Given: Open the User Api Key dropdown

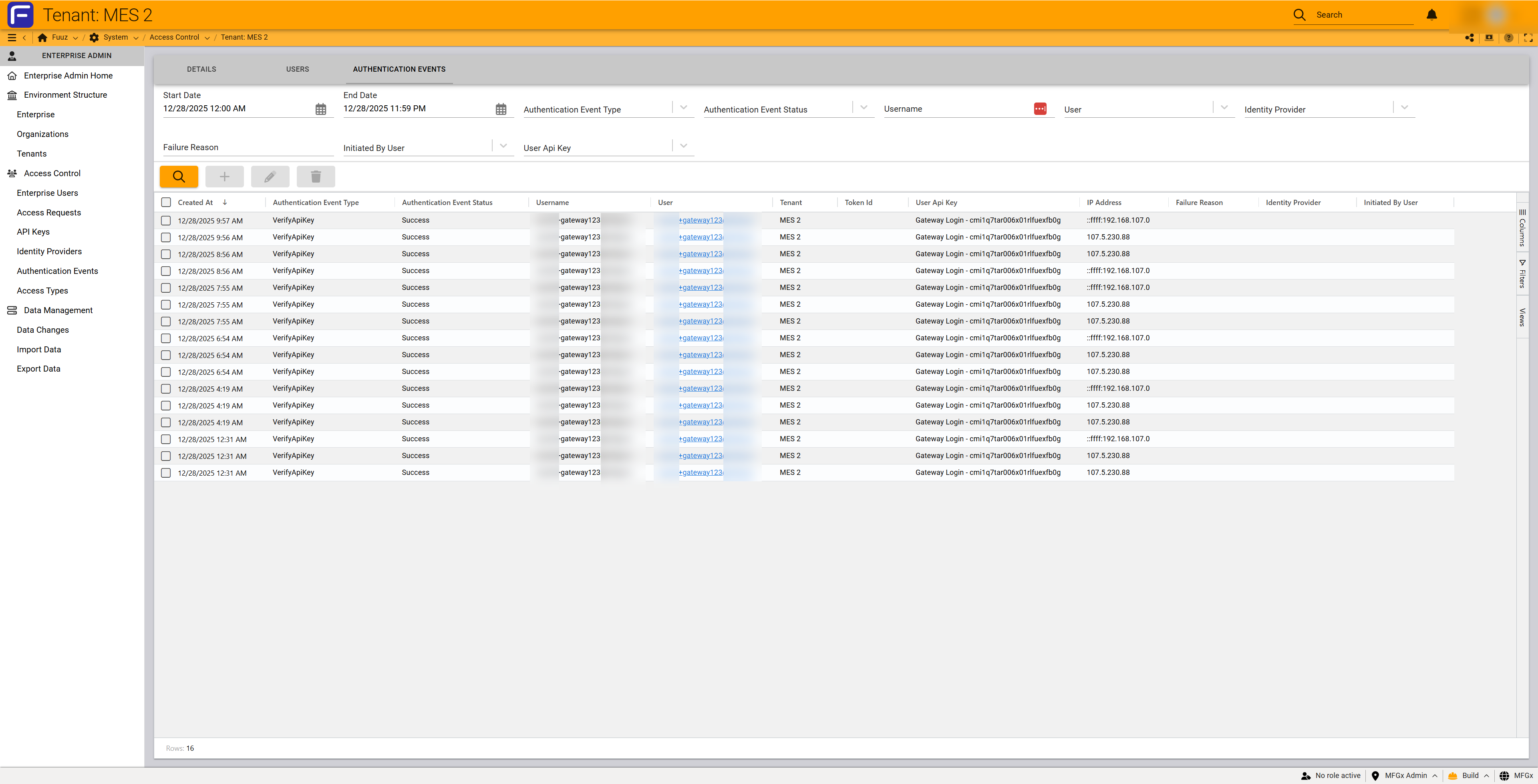Looking at the screenshot, I should pyautogui.click(x=684, y=146).
